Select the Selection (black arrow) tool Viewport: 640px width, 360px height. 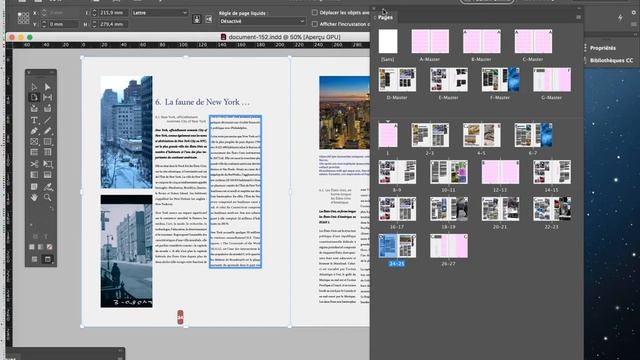pos(34,87)
